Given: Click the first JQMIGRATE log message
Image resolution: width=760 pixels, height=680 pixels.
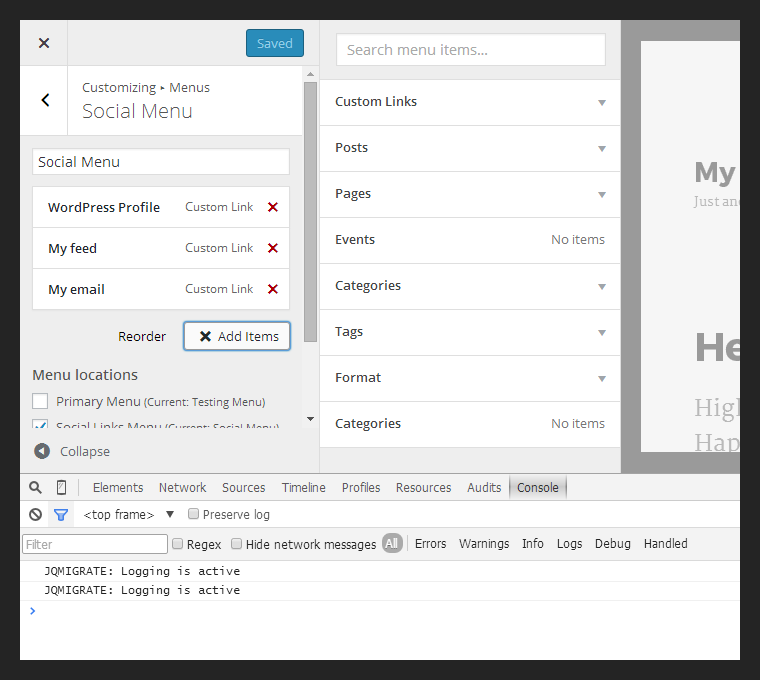Looking at the screenshot, I should (142, 571).
